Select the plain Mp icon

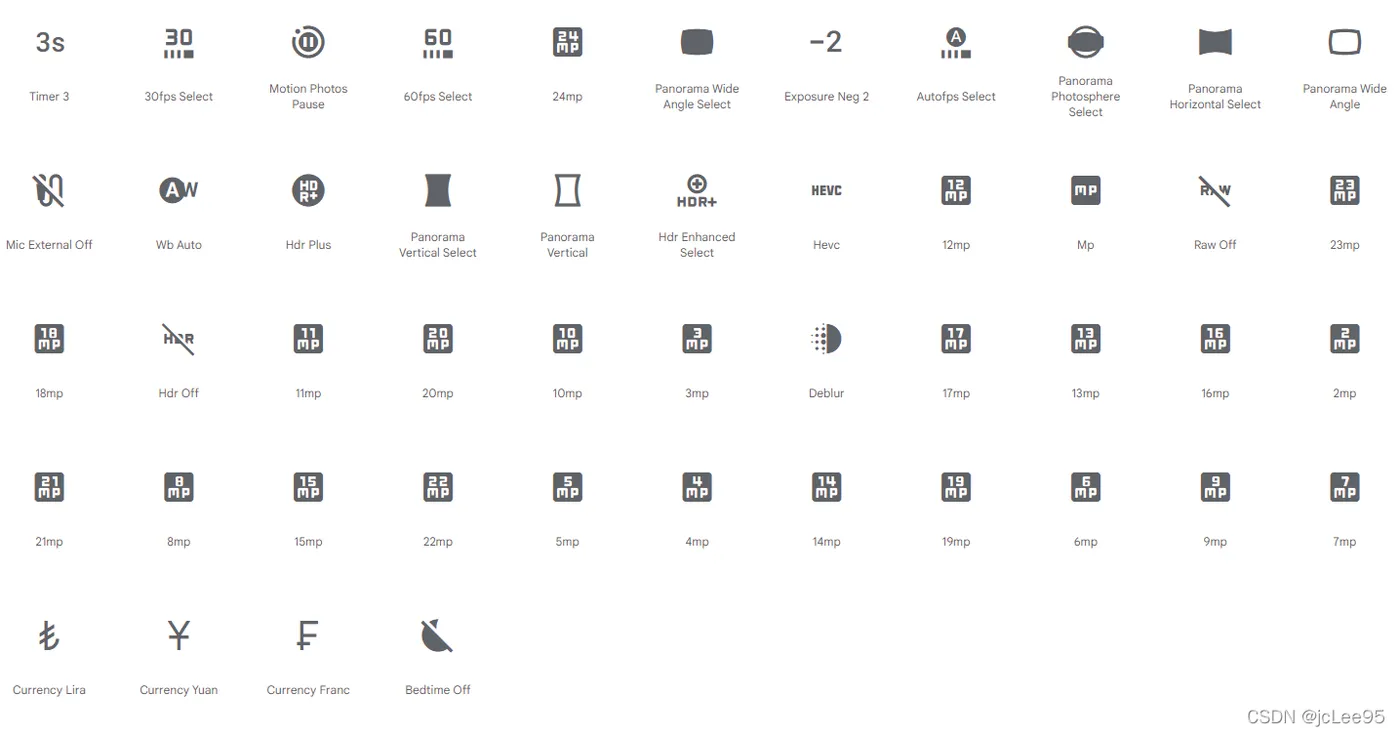(1085, 190)
